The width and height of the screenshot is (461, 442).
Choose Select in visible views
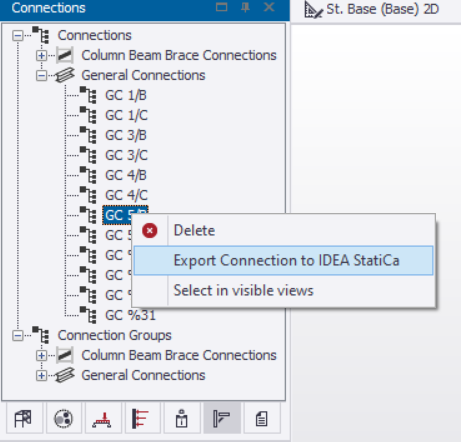click(244, 290)
